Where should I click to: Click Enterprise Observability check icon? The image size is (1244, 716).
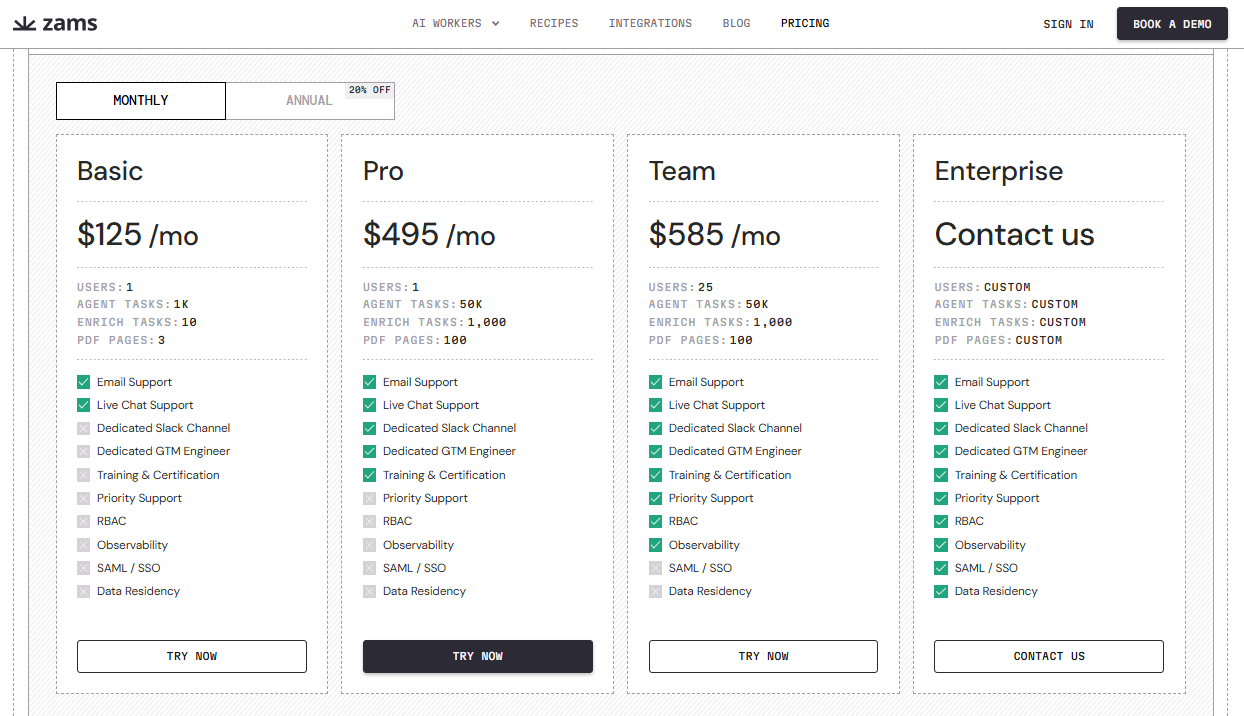941,545
